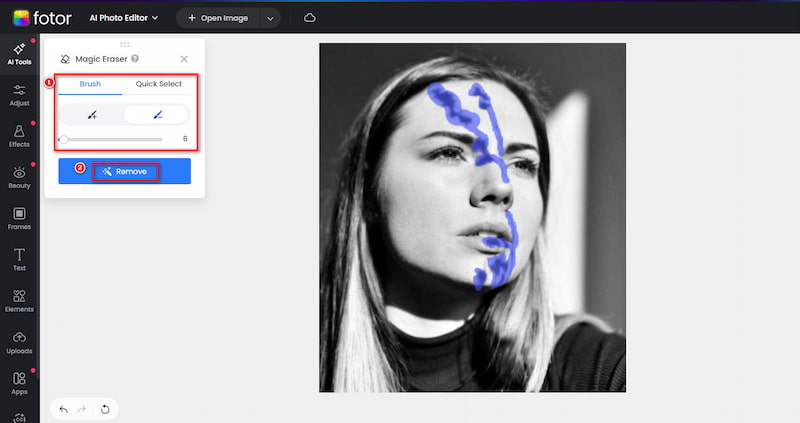Click the Magic Eraser help icon
Viewport: 800px width, 423px height.
coord(135,59)
